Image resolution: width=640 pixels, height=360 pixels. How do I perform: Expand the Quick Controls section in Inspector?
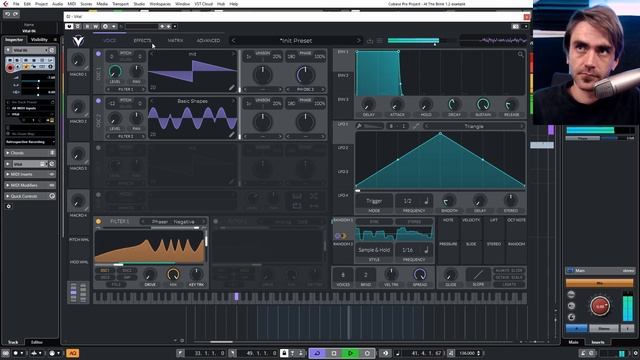(30, 196)
